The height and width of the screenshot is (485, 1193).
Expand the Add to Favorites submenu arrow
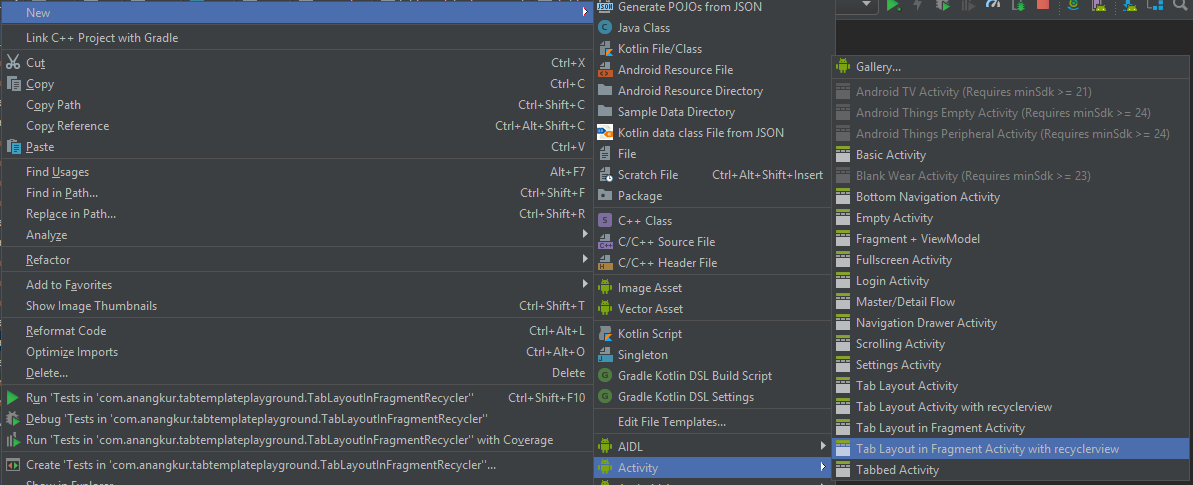click(584, 284)
